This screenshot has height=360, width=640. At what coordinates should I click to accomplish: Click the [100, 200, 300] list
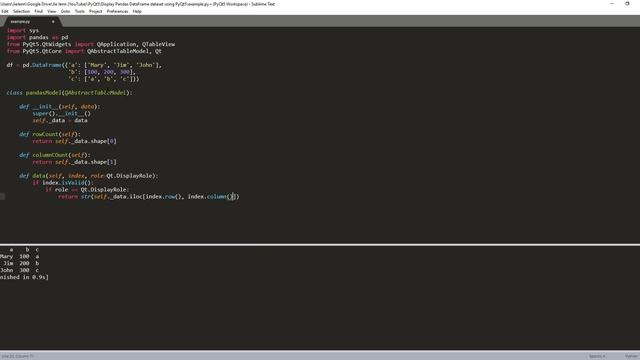click(109, 72)
